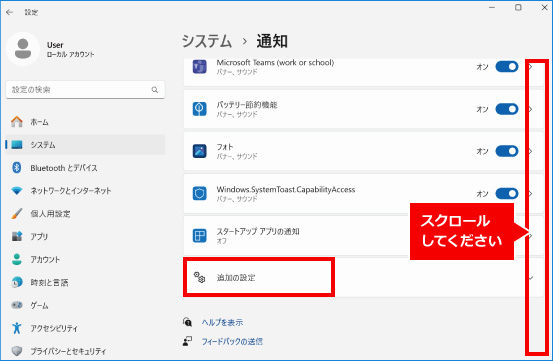Image resolution: width=553 pixels, height=361 pixels.
Task: Click the back arrow in the title bar
Action: [x=10, y=12]
